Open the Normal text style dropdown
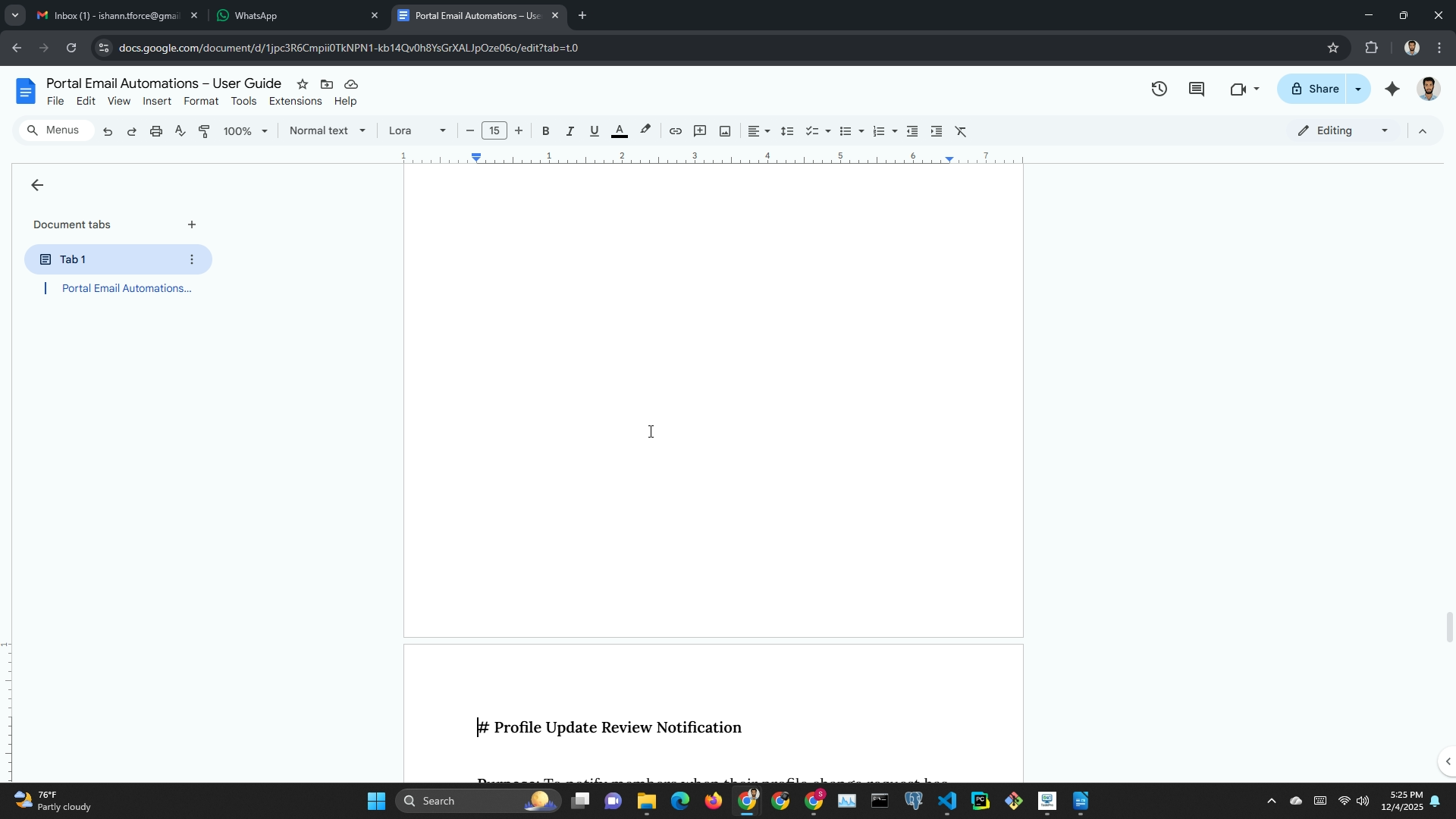The width and height of the screenshot is (1456, 819). 327,130
